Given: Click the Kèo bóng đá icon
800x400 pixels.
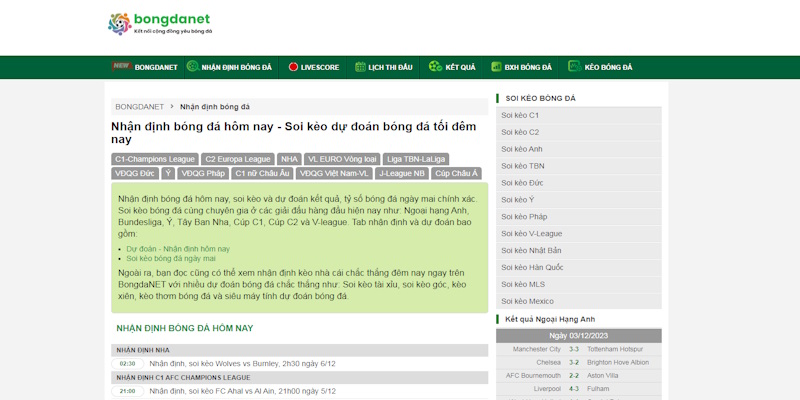Looking at the screenshot, I should click(574, 66).
